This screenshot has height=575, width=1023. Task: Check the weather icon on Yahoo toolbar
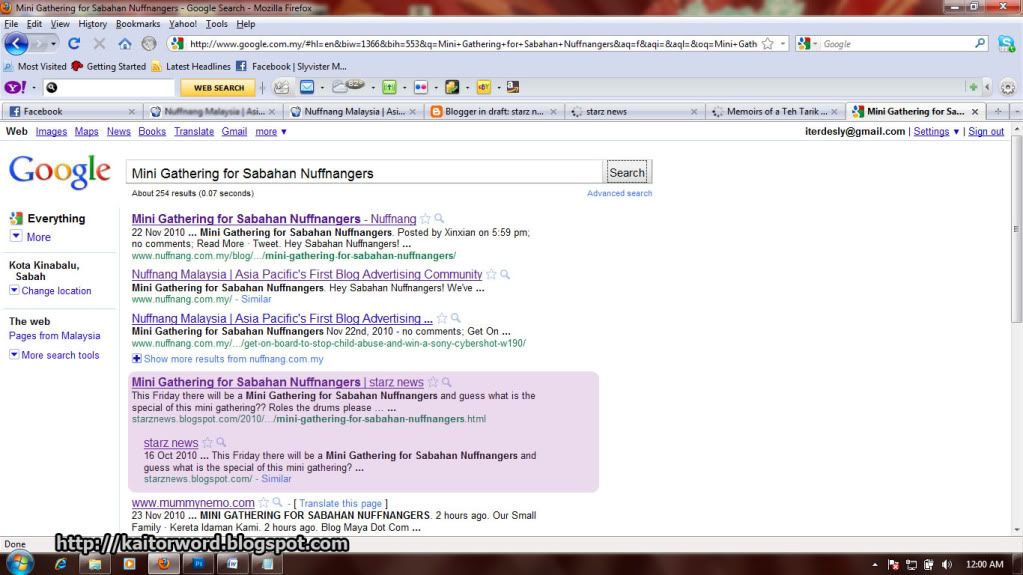coord(348,86)
